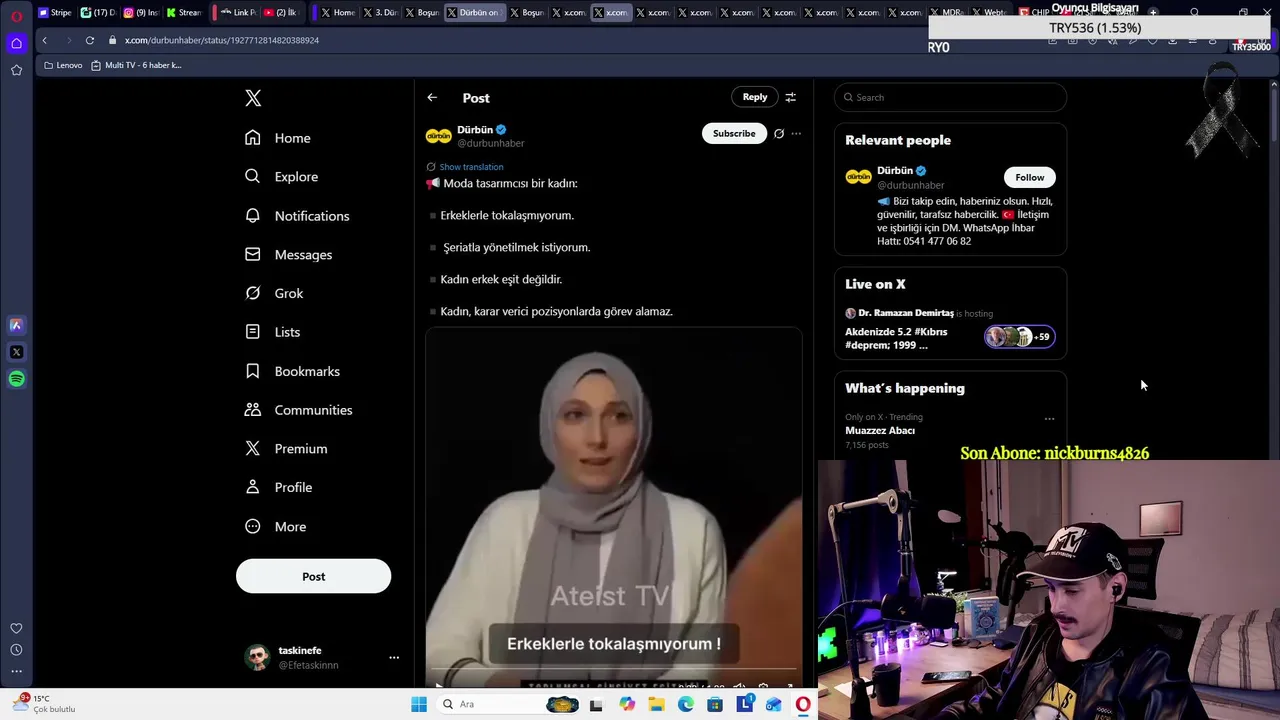Go to Home in X navigation
Image resolution: width=1280 pixels, height=720 pixels.
coord(278,138)
